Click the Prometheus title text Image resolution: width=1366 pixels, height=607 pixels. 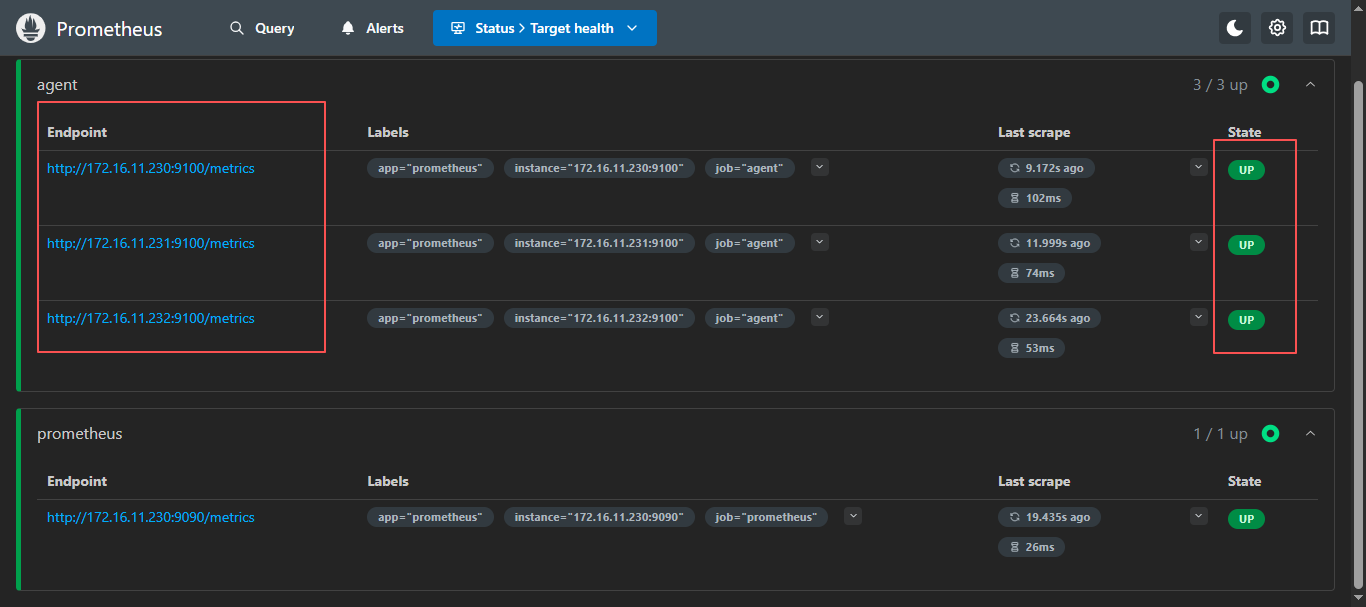click(109, 29)
